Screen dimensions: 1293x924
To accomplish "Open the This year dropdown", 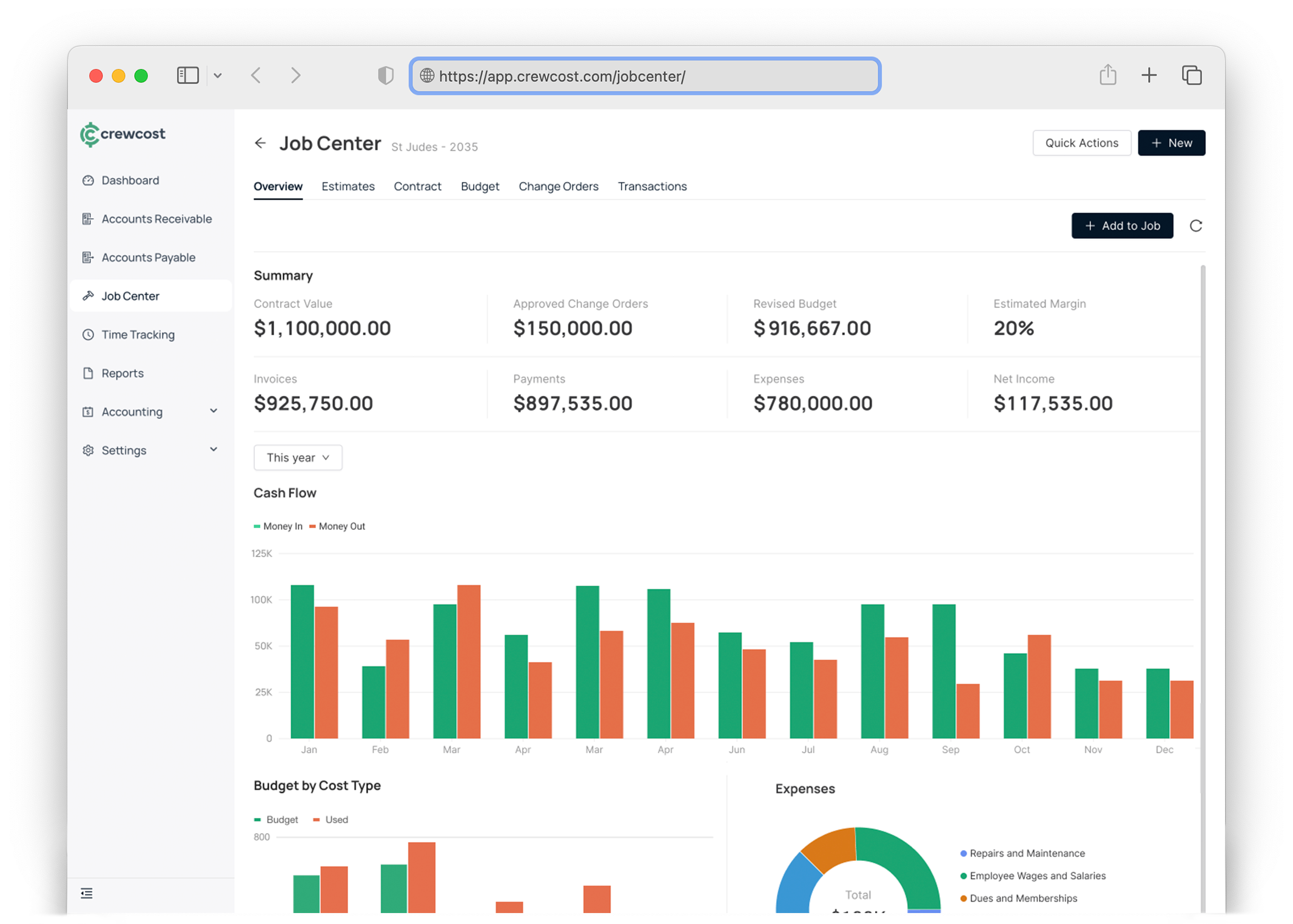I will point(298,458).
